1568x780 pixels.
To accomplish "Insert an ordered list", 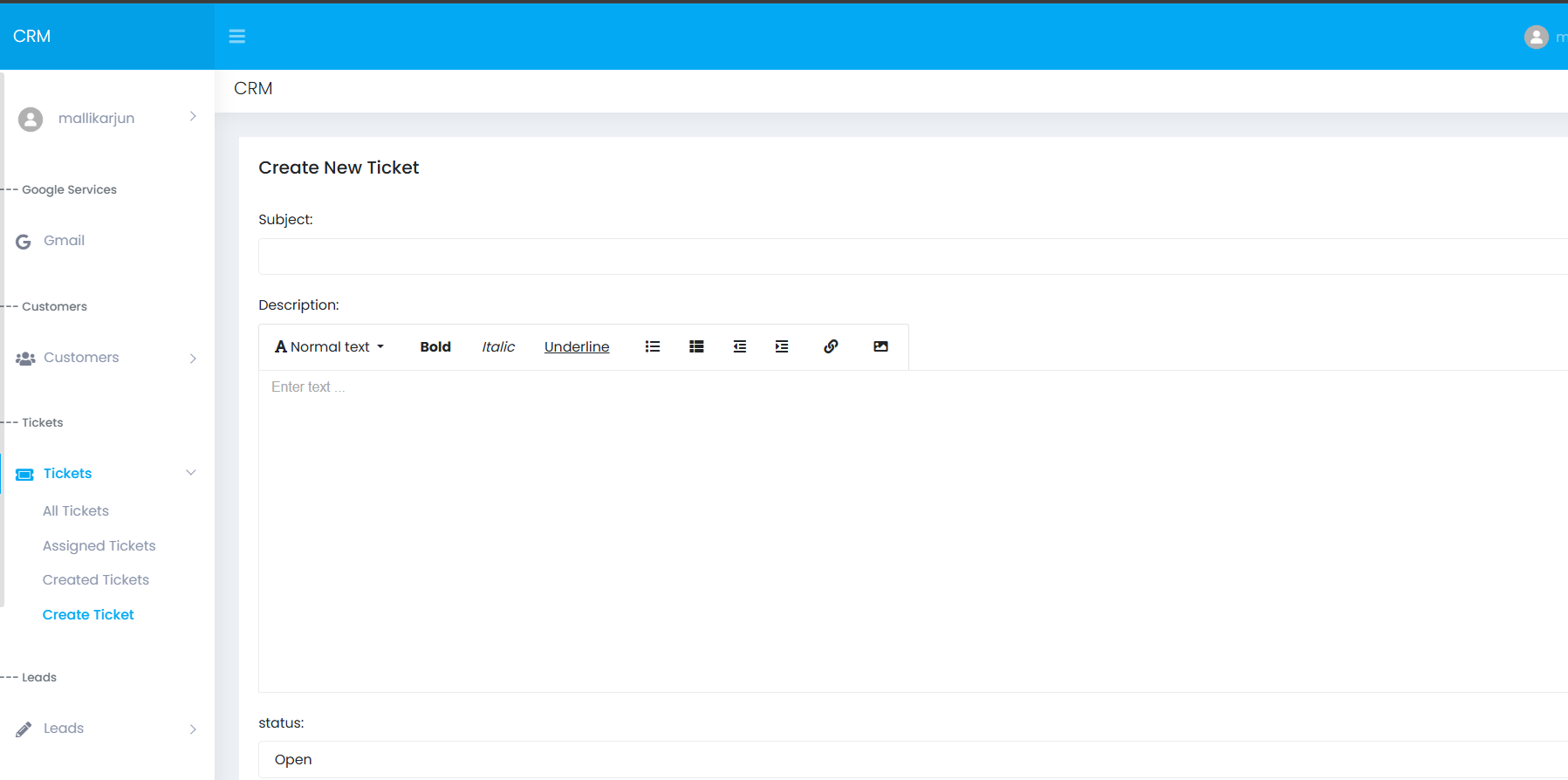I will pyautogui.click(x=696, y=346).
